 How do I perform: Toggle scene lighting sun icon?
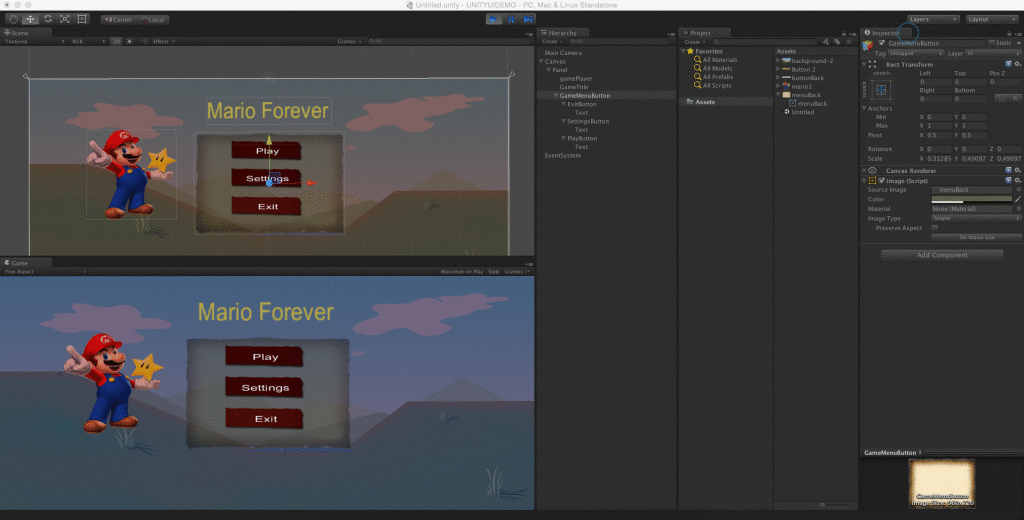pos(129,41)
